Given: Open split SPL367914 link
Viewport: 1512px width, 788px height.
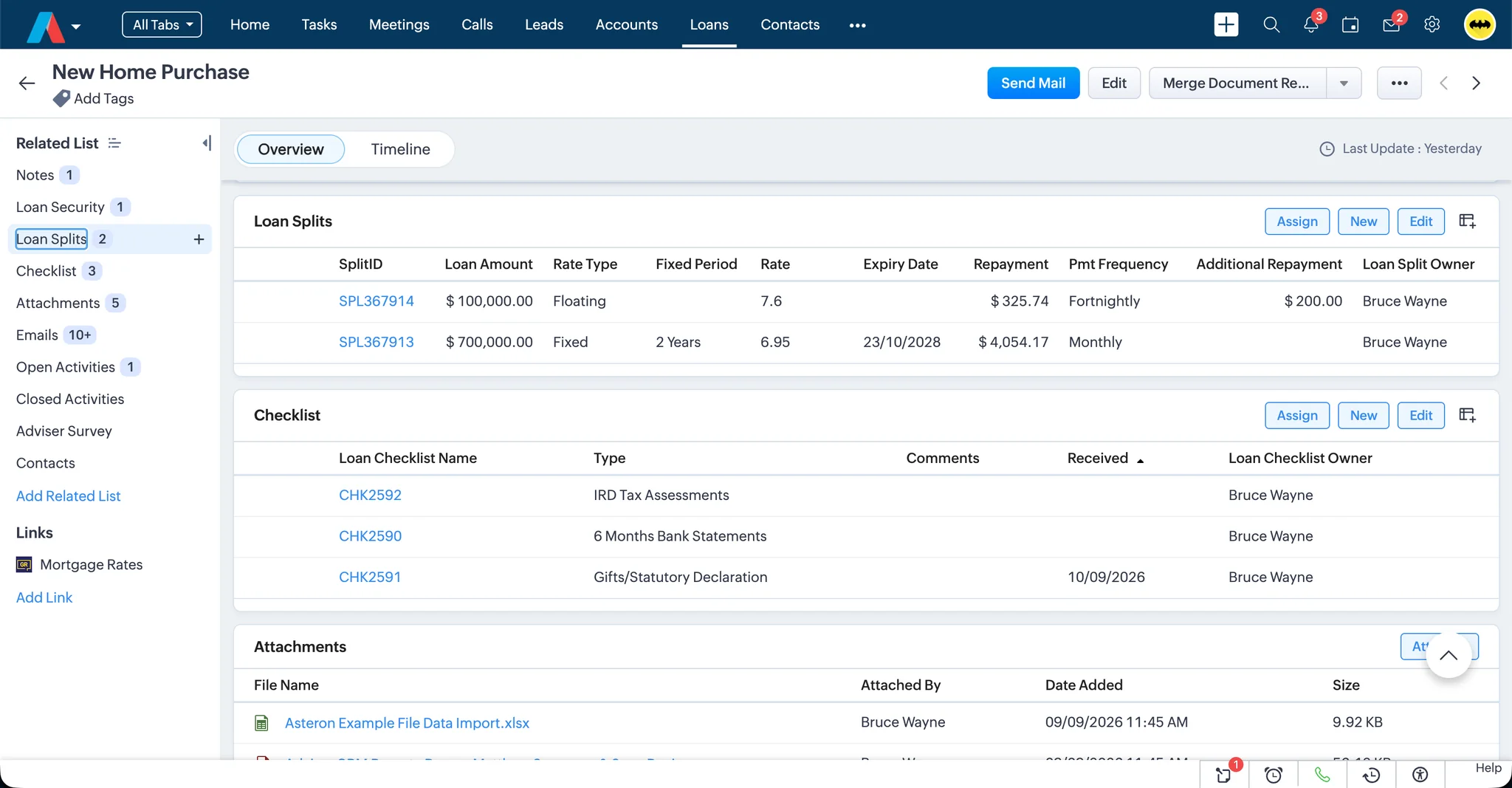Looking at the screenshot, I should 376,301.
